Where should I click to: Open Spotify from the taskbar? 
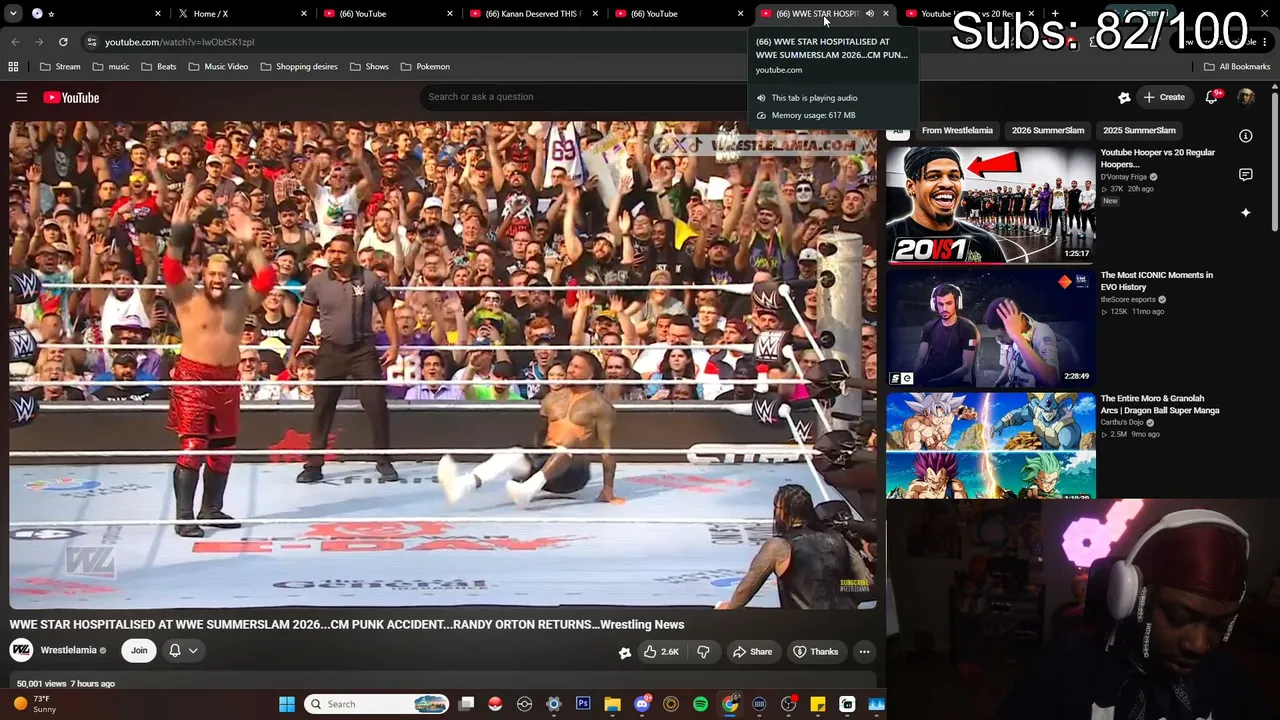click(x=700, y=704)
